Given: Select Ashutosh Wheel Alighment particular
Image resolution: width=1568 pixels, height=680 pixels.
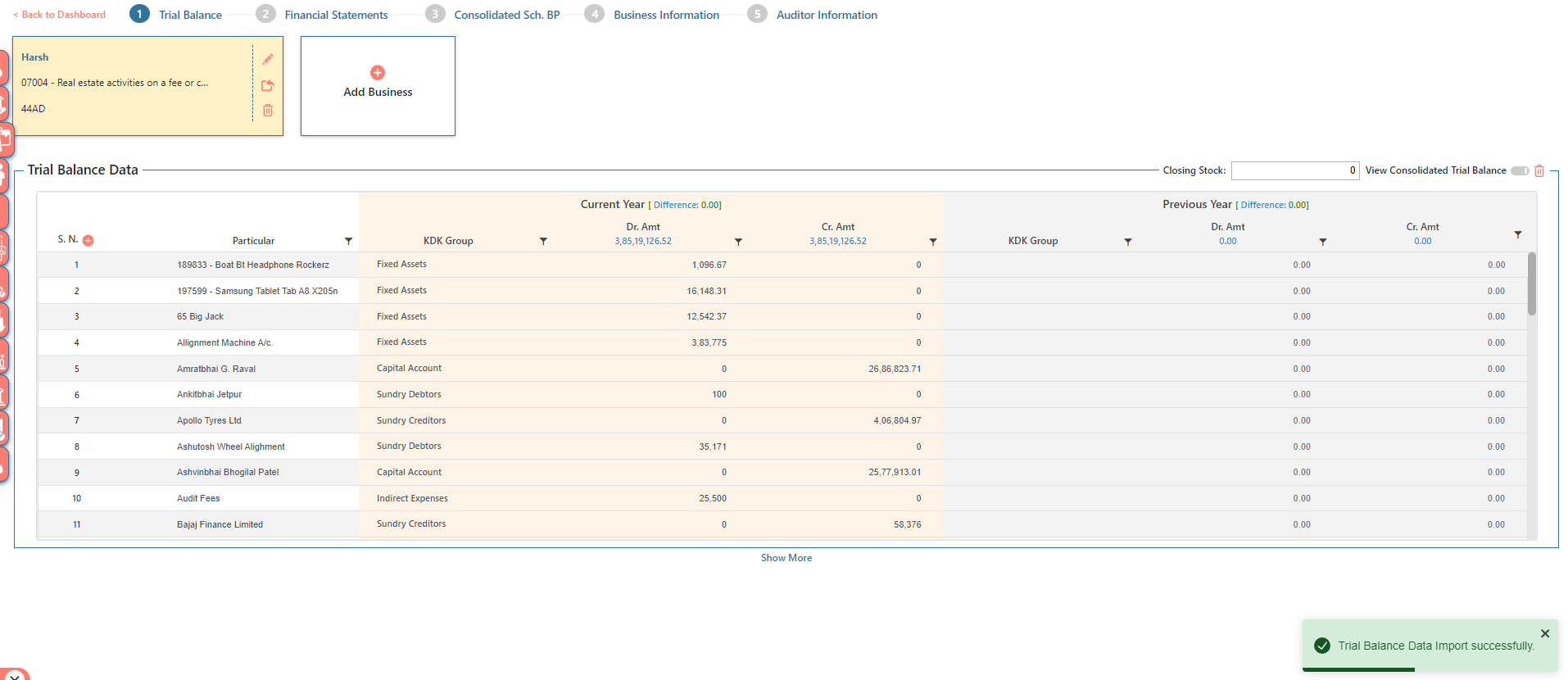Looking at the screenshot, I should pos(231,447).
